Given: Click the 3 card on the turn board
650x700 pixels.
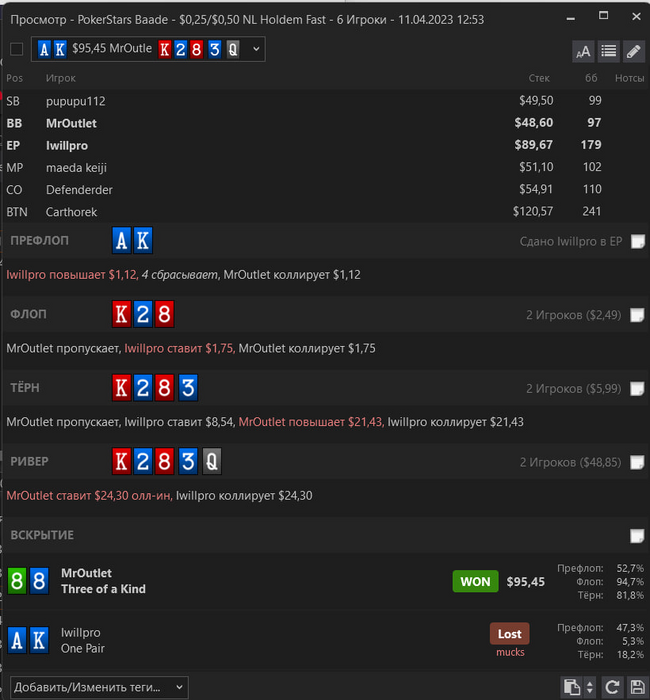Looking at the screenshot, I should 188,388.
